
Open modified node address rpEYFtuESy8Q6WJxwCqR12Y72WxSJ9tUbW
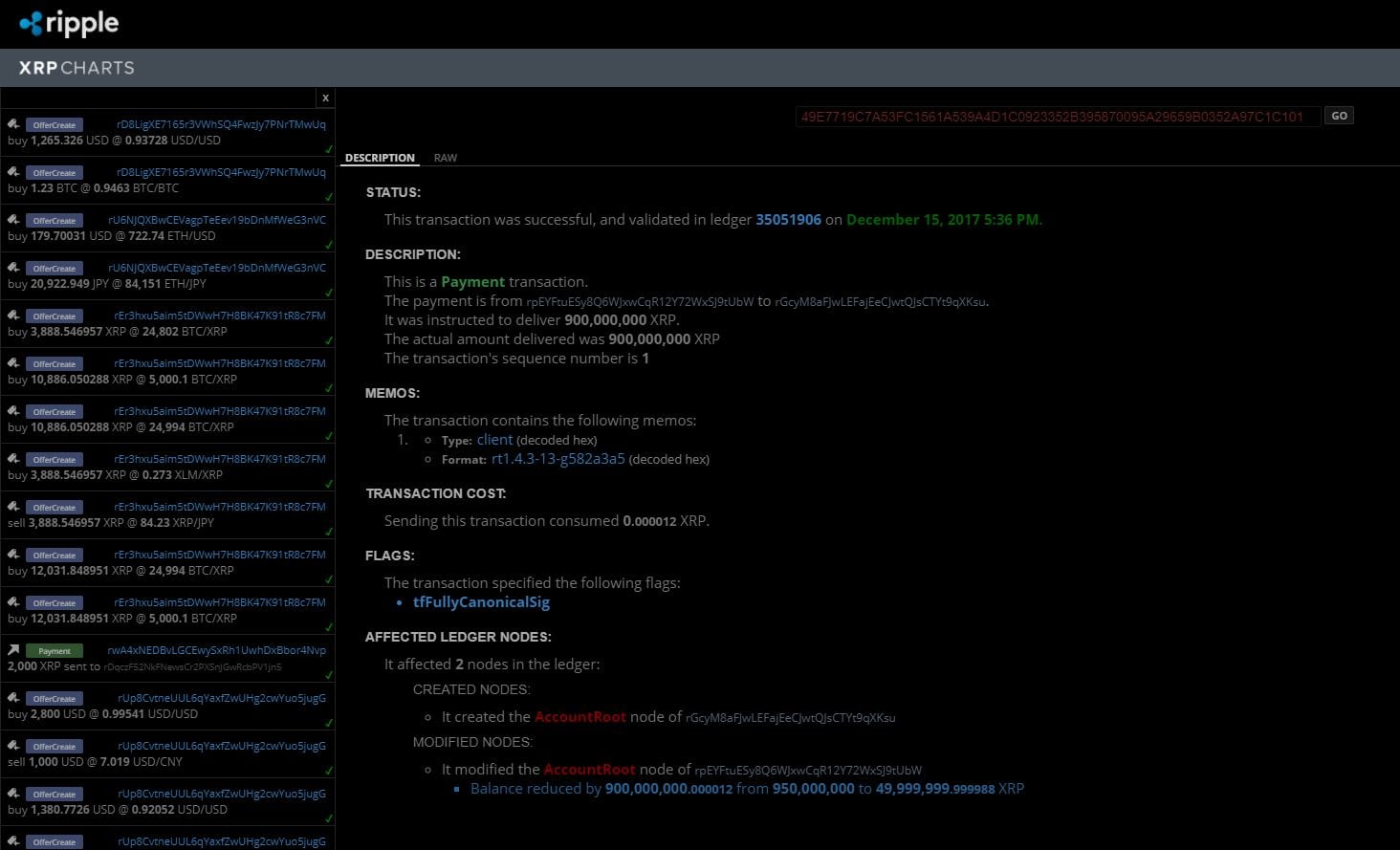point(808,771)
